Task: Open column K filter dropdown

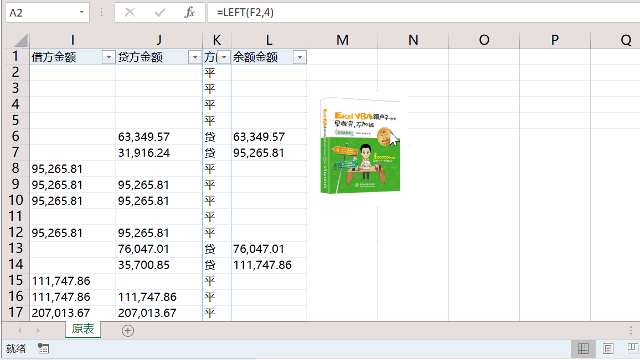Action: click(x=224, y=57)
